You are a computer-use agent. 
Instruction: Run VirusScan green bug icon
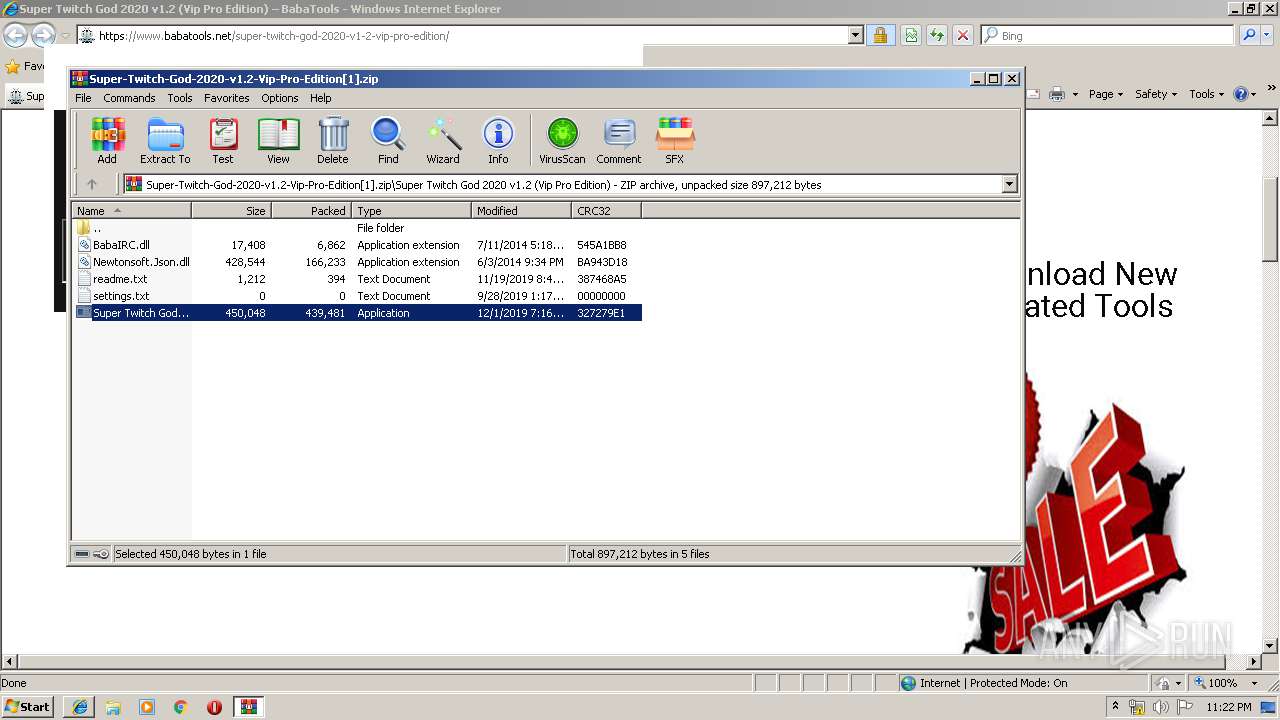562,141
